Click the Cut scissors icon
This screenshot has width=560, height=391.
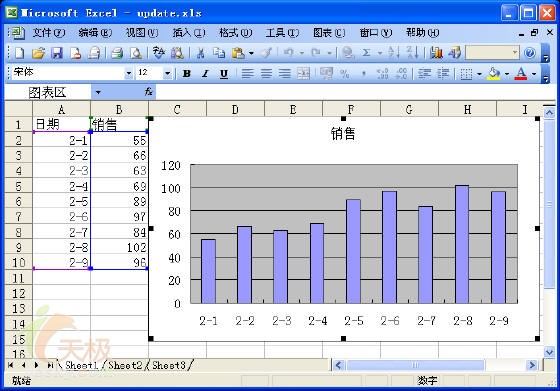200,53
